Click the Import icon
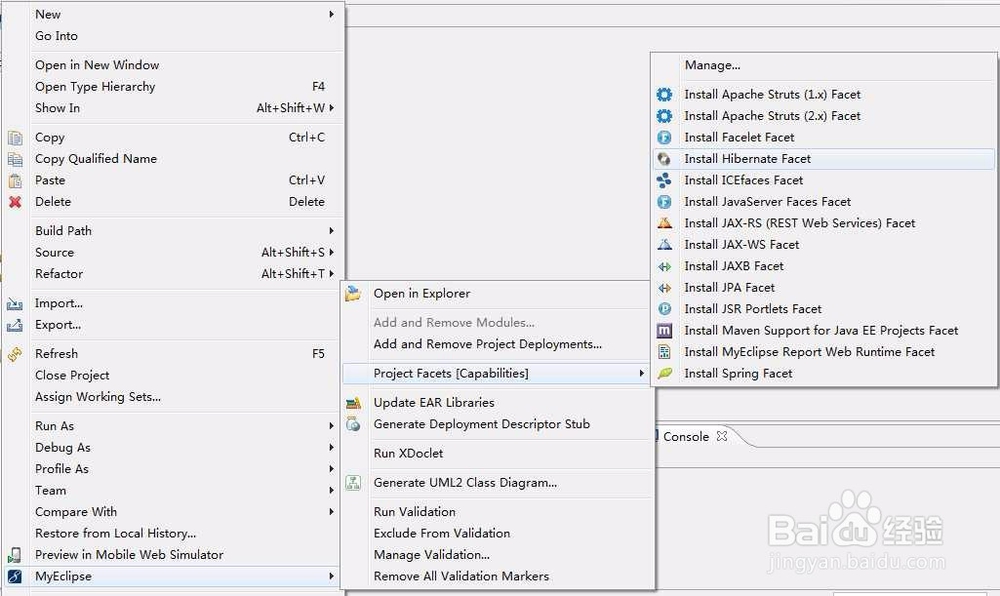 [15, 303]
